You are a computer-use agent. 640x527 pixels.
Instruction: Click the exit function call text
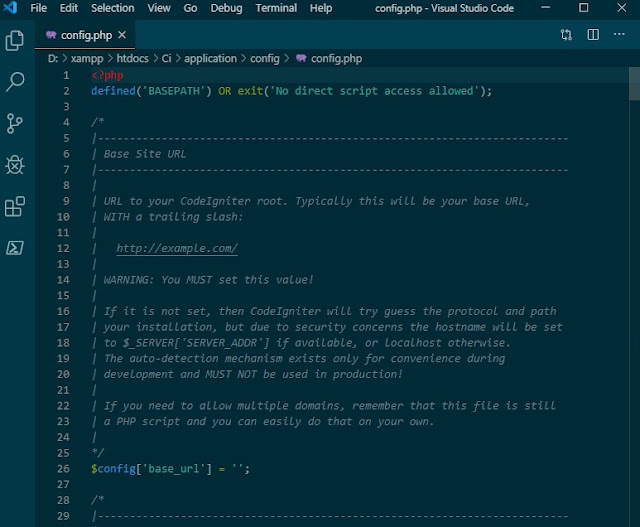(x=250, y=91)
